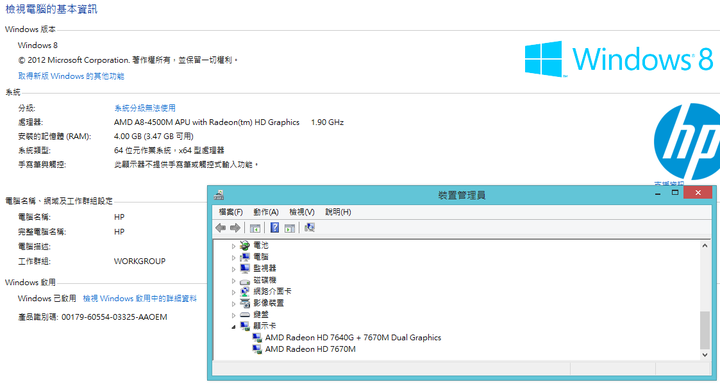Click the show/hide action pane toolbar icon

pyautogui.click(x=290, y=228)
